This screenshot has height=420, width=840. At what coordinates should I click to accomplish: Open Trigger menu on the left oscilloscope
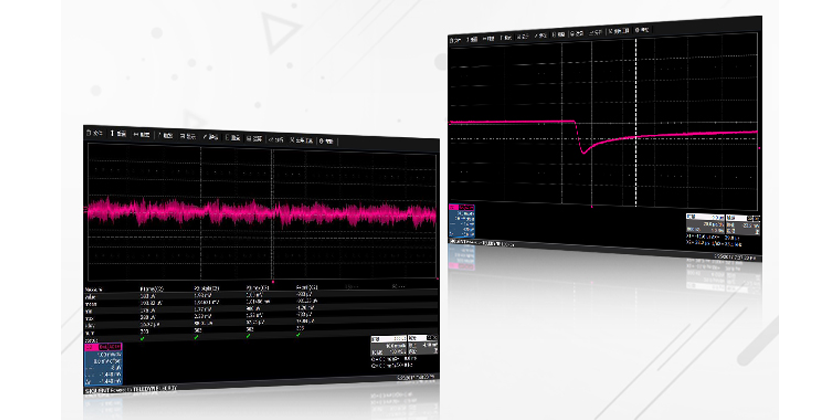pyautogui.click(x=168, y=135)
